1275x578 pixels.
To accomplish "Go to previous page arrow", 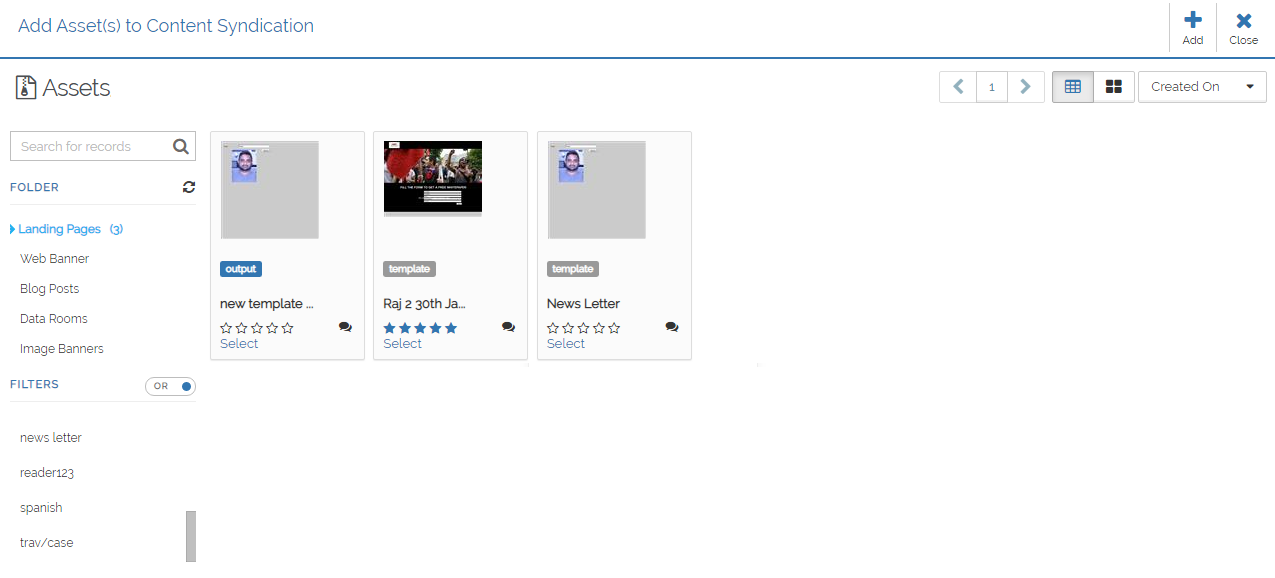I will [x=958, y=87].
